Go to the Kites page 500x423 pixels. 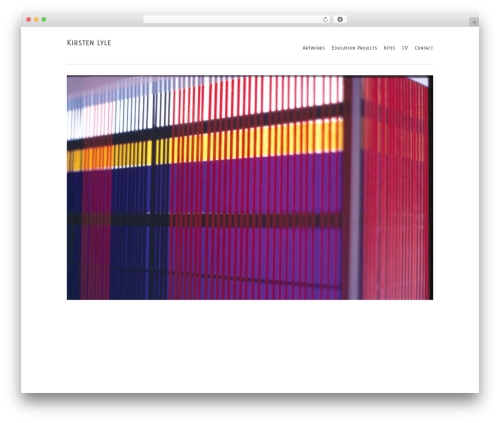tap(389, 48)
